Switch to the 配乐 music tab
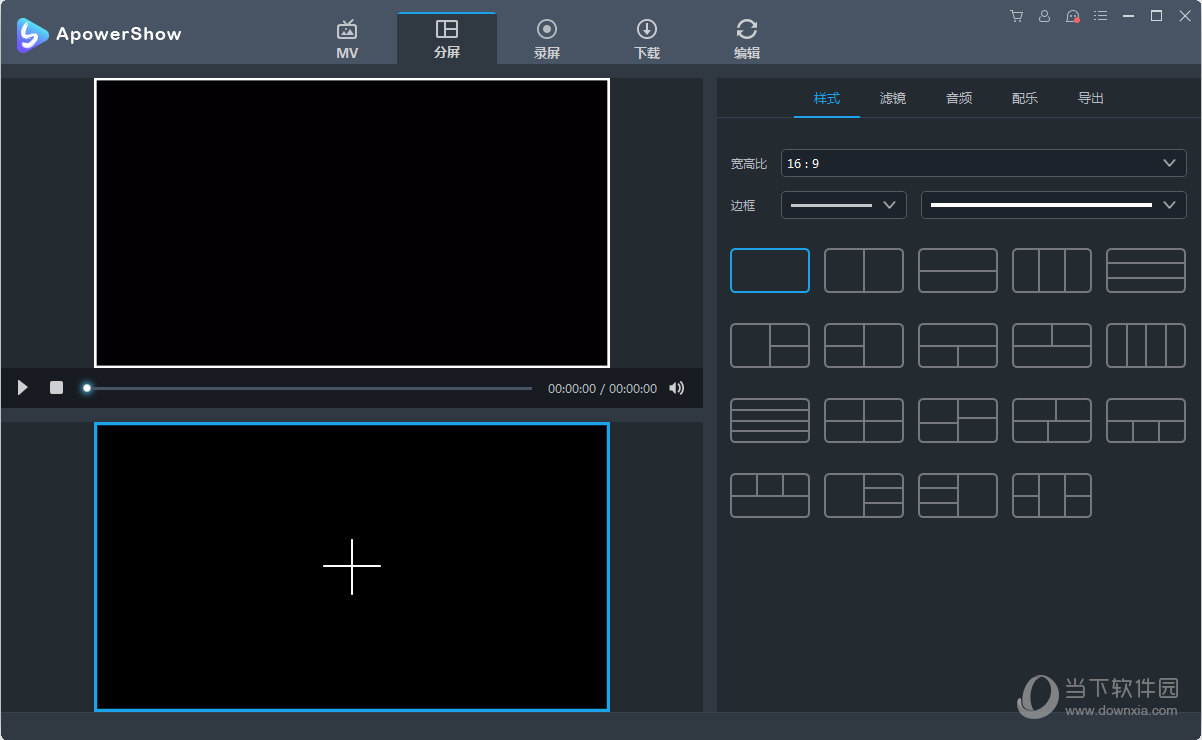 click(1025, 98)
